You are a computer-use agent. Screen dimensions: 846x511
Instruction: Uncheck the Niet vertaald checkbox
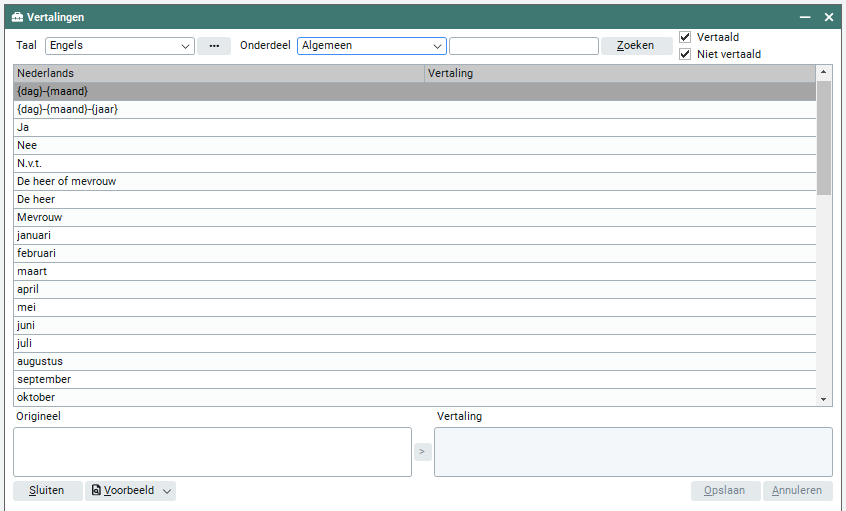pyautogui.click(x=685, y=54)
